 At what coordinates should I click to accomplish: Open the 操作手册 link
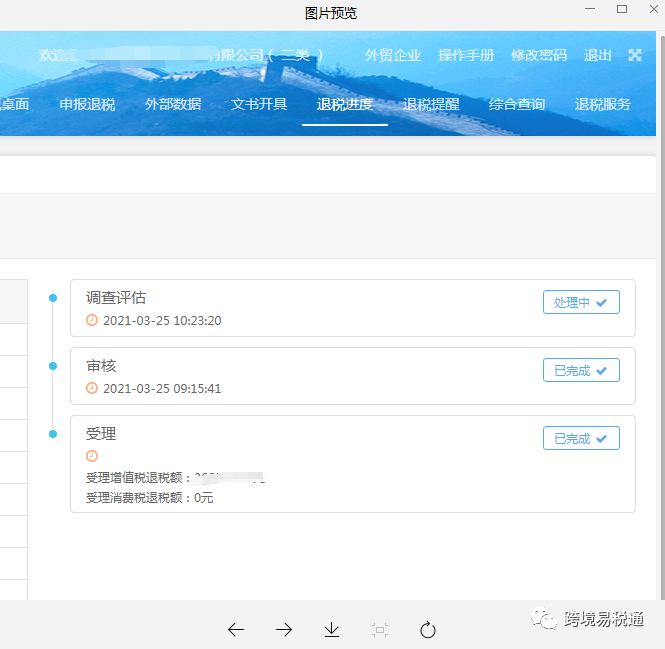click(466, 55)
